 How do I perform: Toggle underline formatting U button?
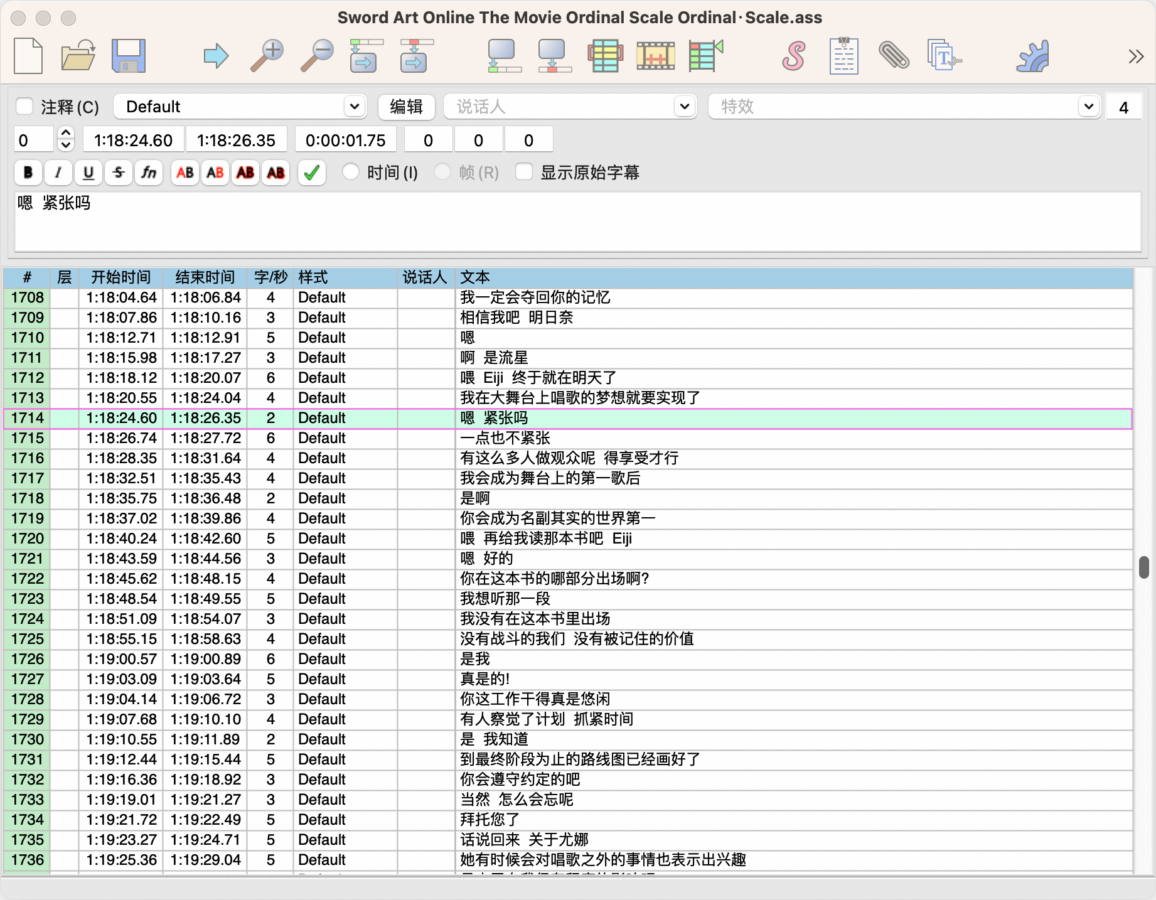(x=88, y=172)
